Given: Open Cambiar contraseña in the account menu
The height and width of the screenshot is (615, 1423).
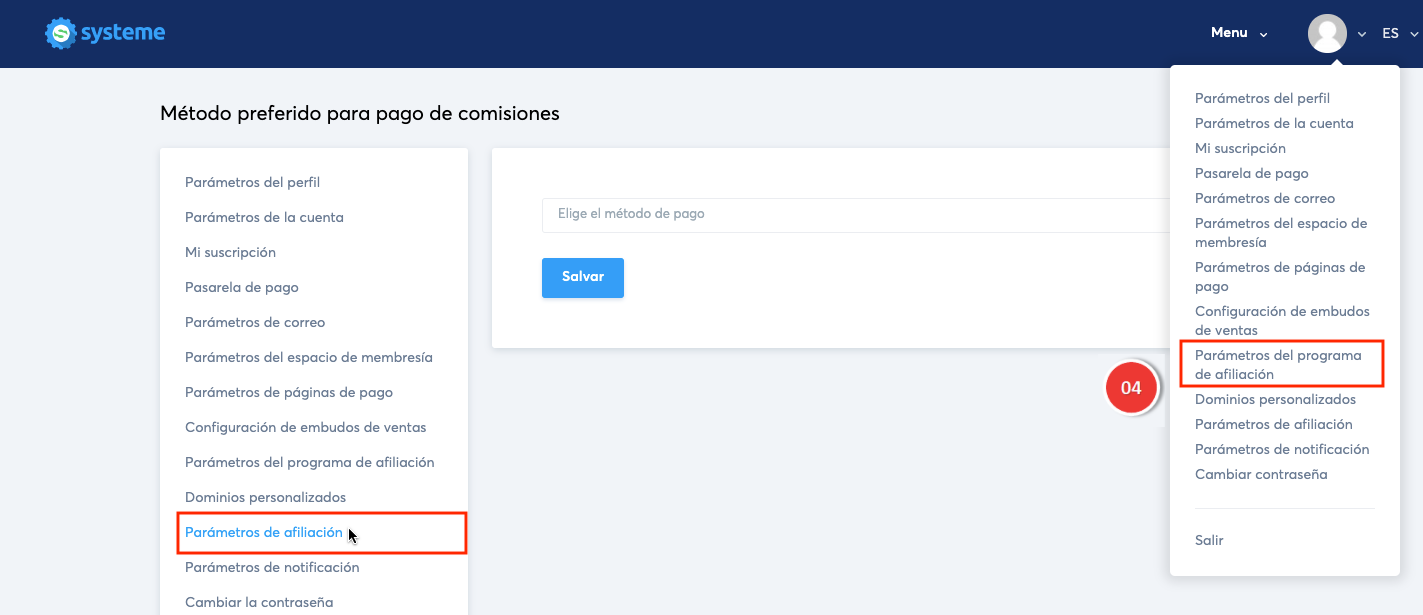Looking at the screenshot, I should point(1261,473).
